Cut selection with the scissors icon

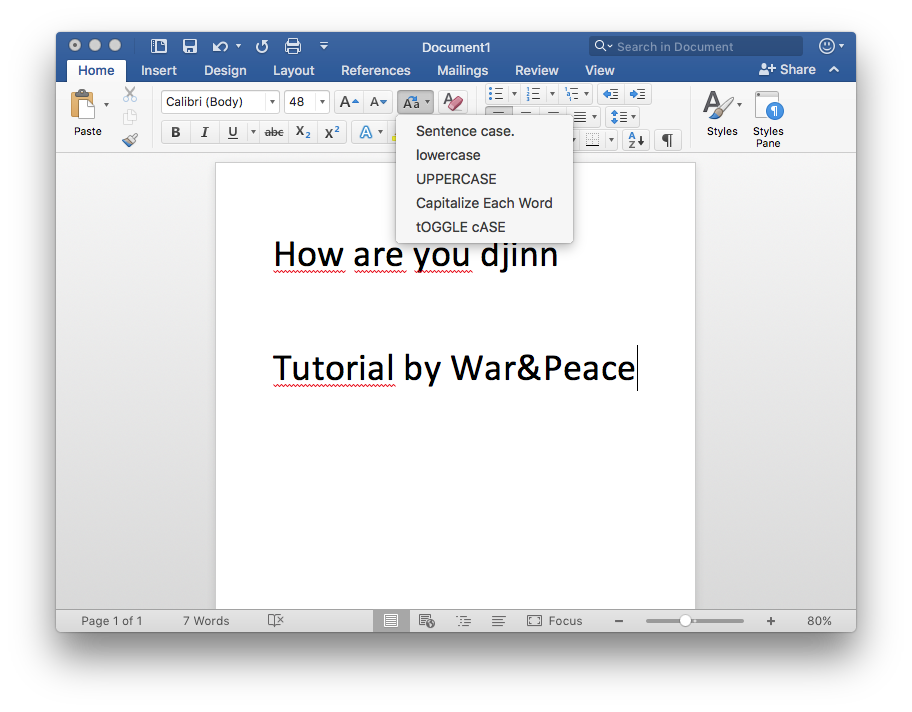point(130,94)
